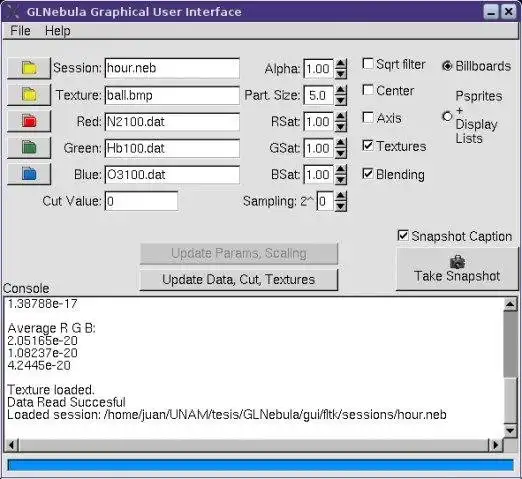Uncheck the Blending option

(x=368, y=174)
